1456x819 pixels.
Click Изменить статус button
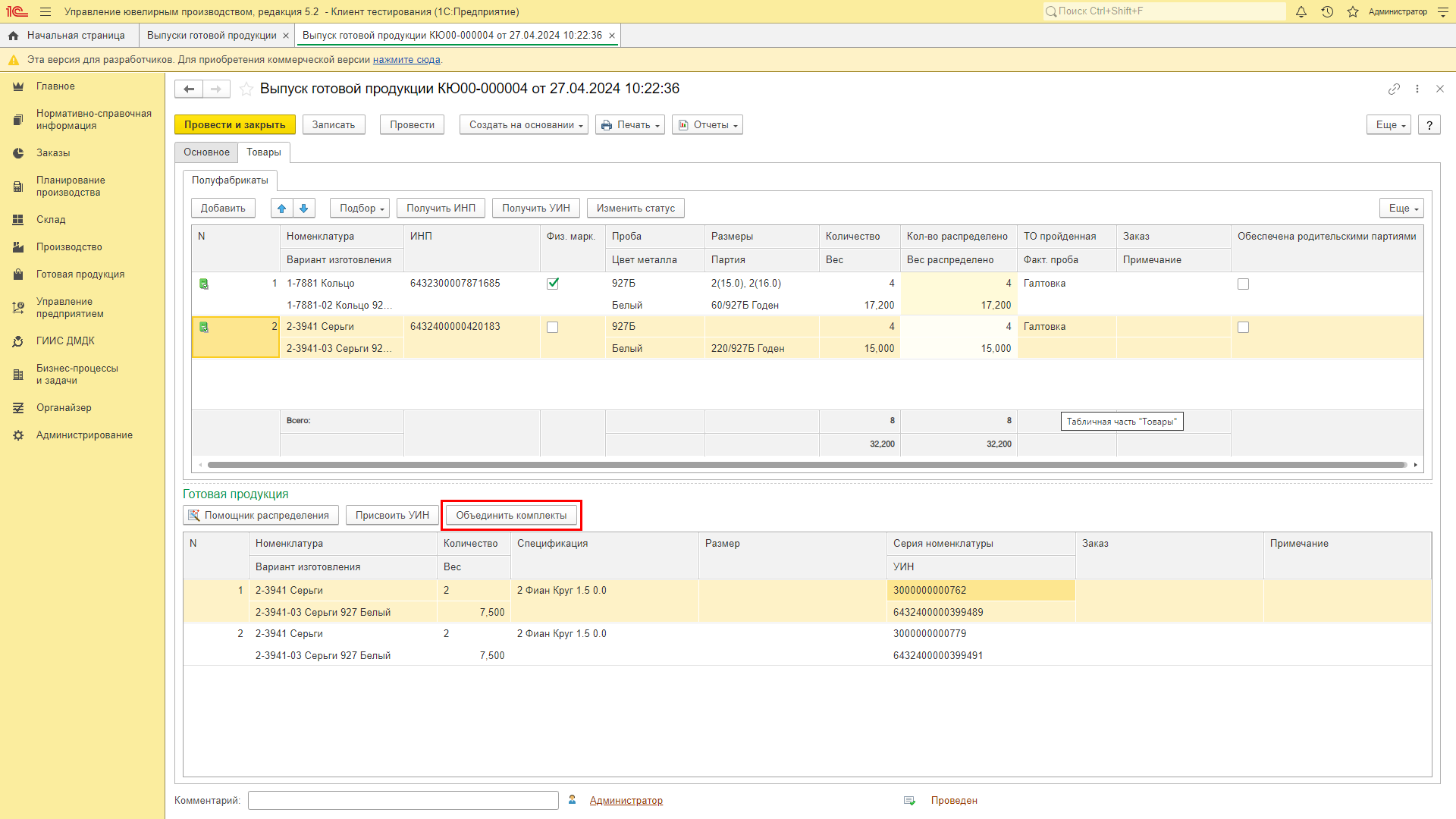635,208
